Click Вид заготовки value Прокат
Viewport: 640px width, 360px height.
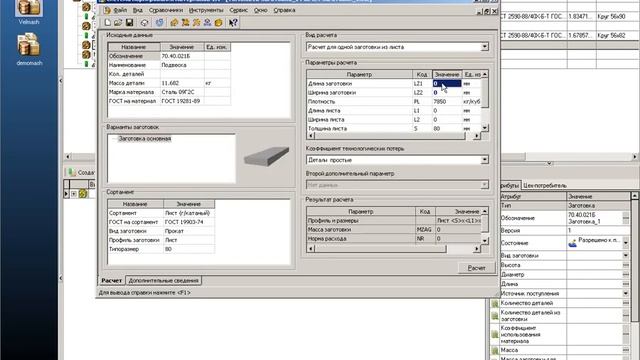click(189, 231)
